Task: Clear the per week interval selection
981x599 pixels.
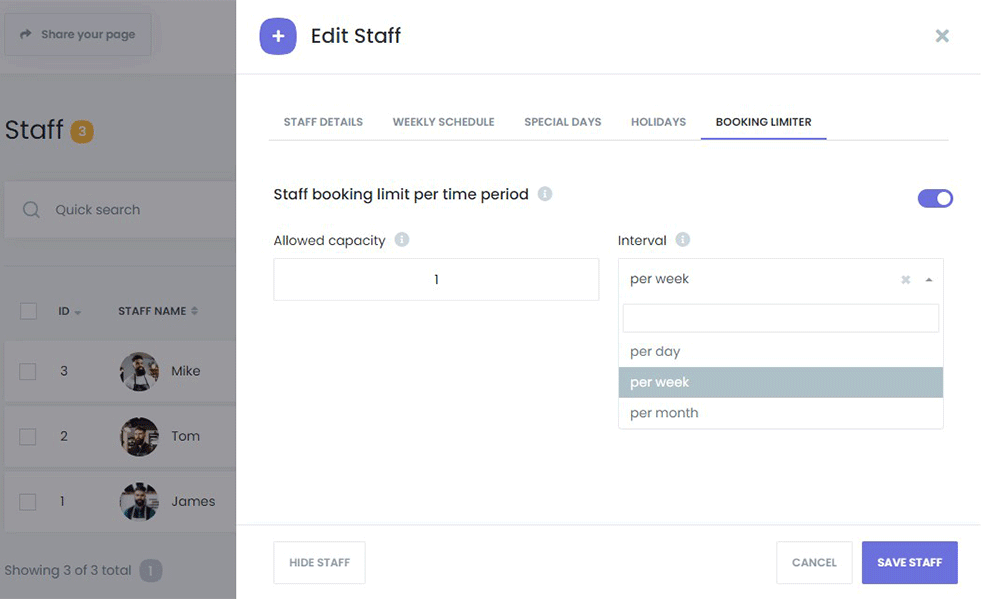Action: tap(905, 280)
